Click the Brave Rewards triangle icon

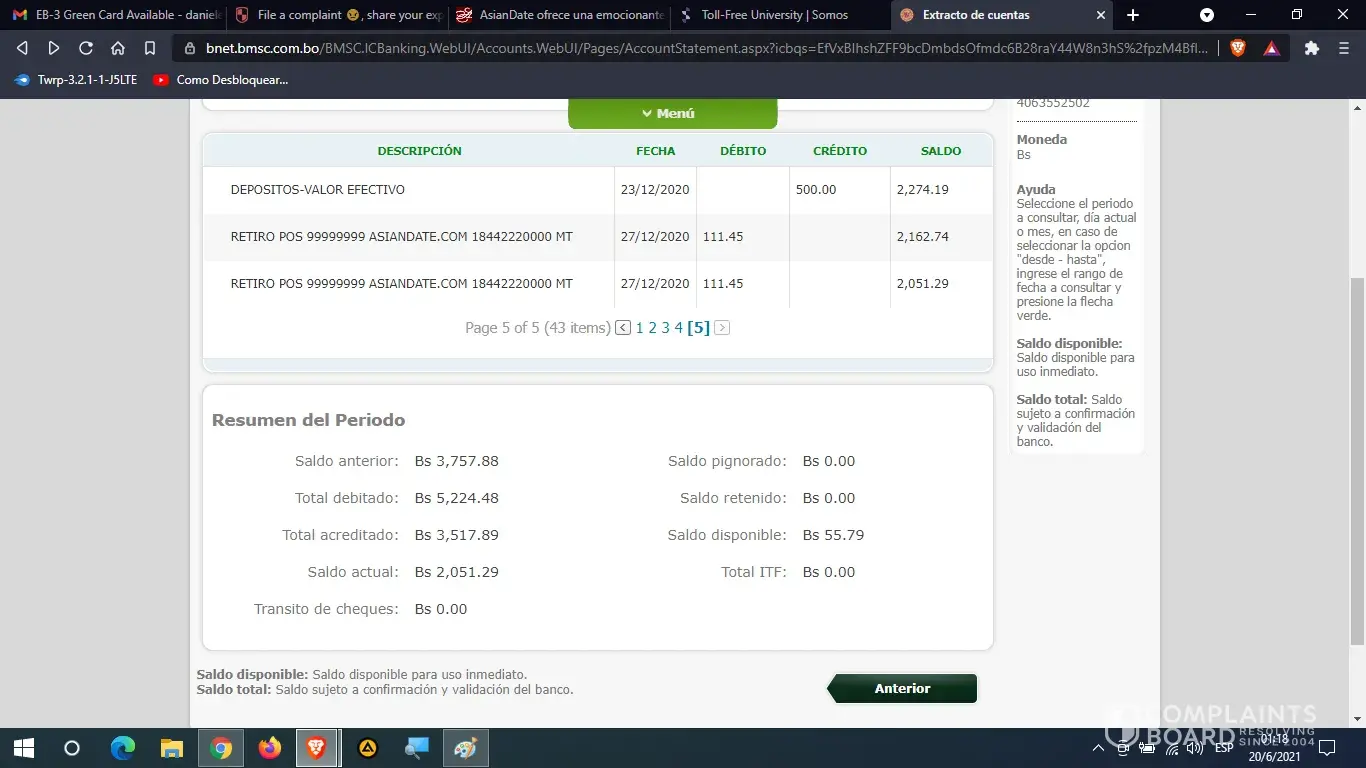pos(1271,48)
